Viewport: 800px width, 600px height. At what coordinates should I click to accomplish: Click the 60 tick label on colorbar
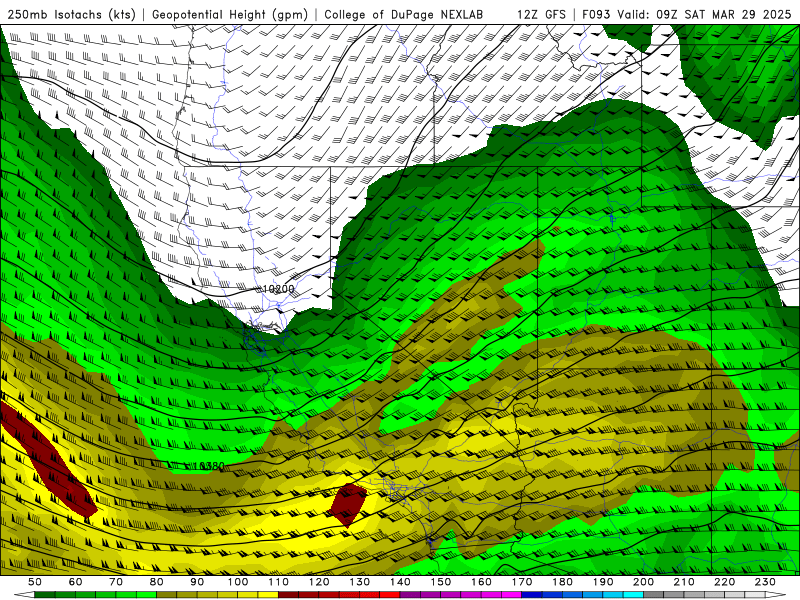pyautogui.click(x=75, y=582)
